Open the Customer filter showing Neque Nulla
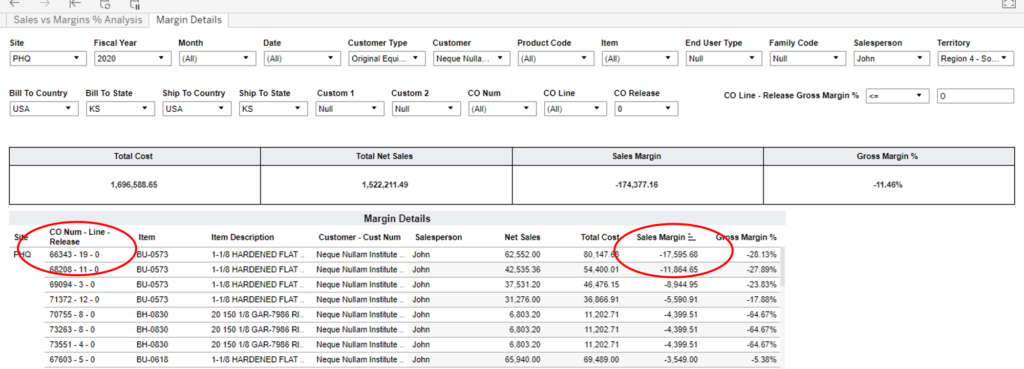Screen dimensions: 1024x369 point(471,58)
